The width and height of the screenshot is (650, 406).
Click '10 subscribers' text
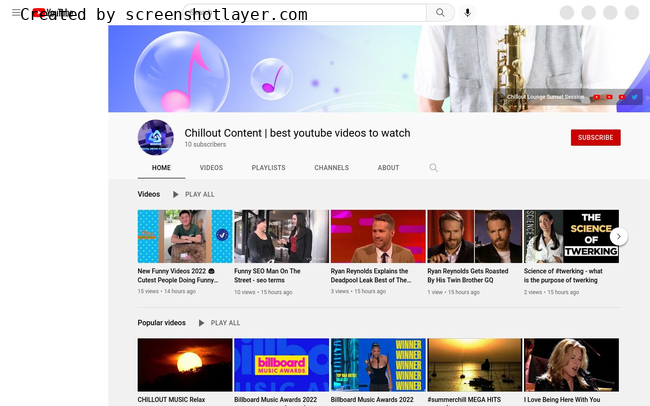[x=205, y=144]
